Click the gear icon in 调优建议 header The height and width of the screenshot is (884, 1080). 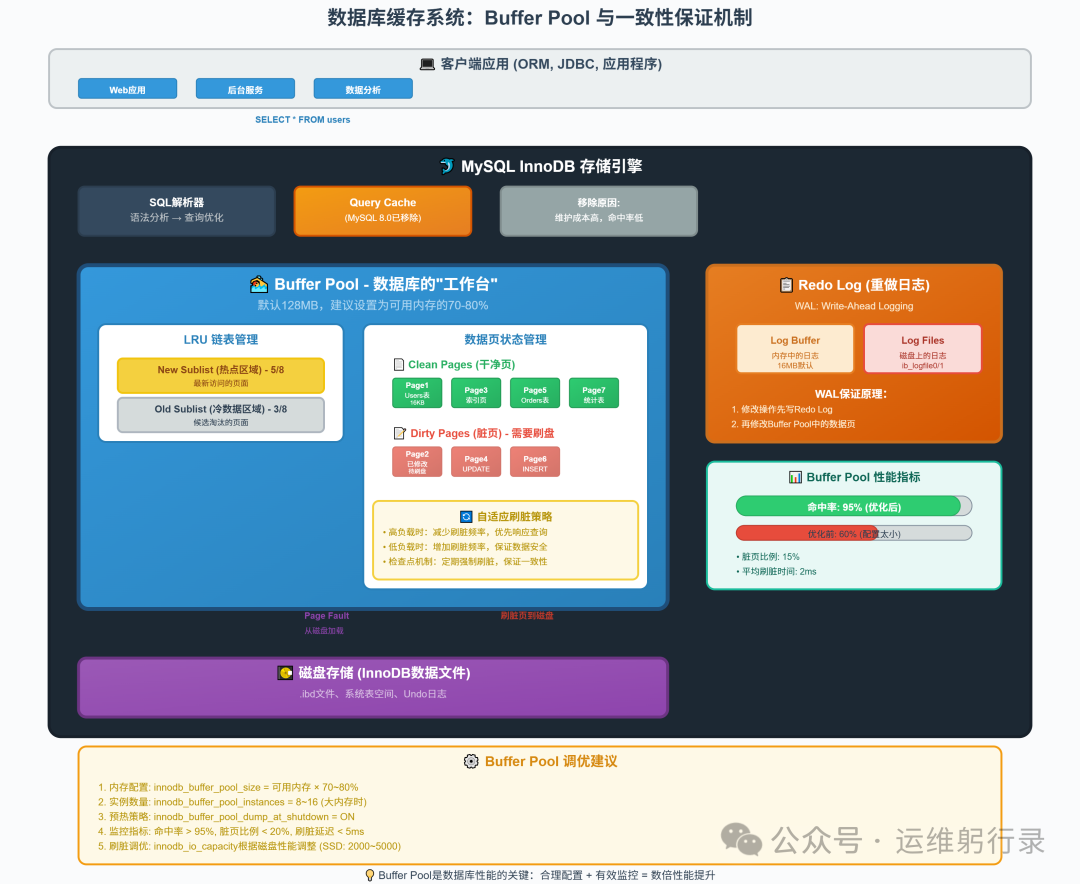pyautogui.click(x=470, y=761)
